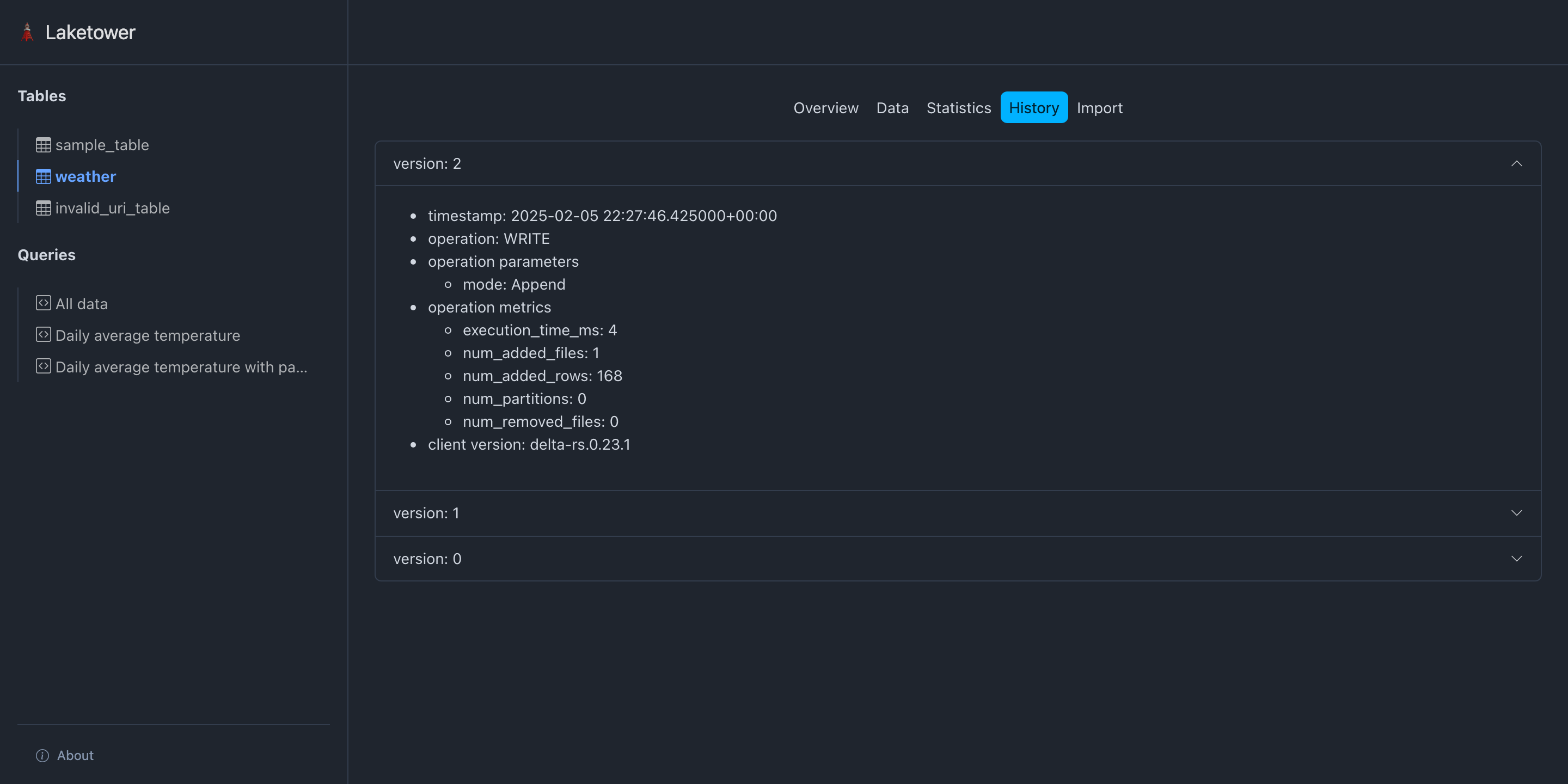Select the weather table in the sidebar
This screenshot has width=1568, height=784.
coord(85,176)
